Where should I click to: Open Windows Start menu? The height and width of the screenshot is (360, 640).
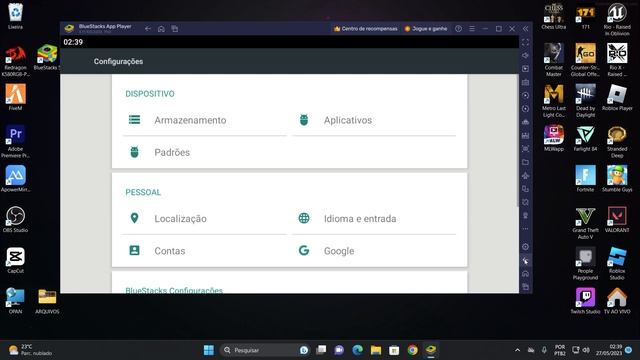209,350
